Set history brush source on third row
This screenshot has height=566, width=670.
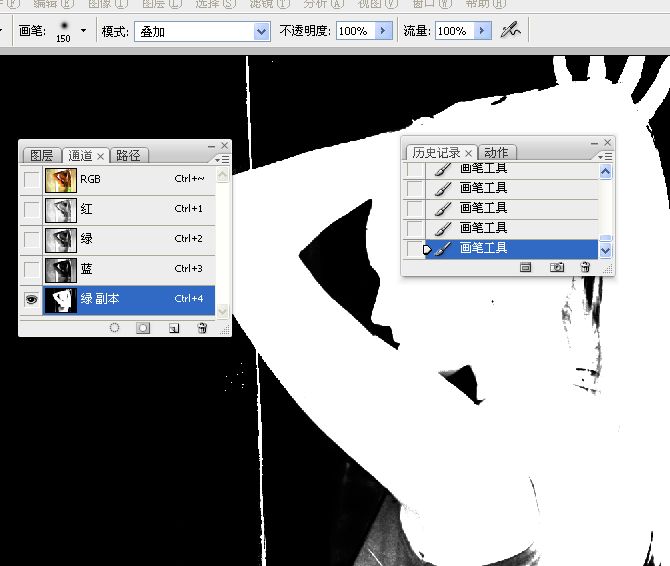[414, 208]
